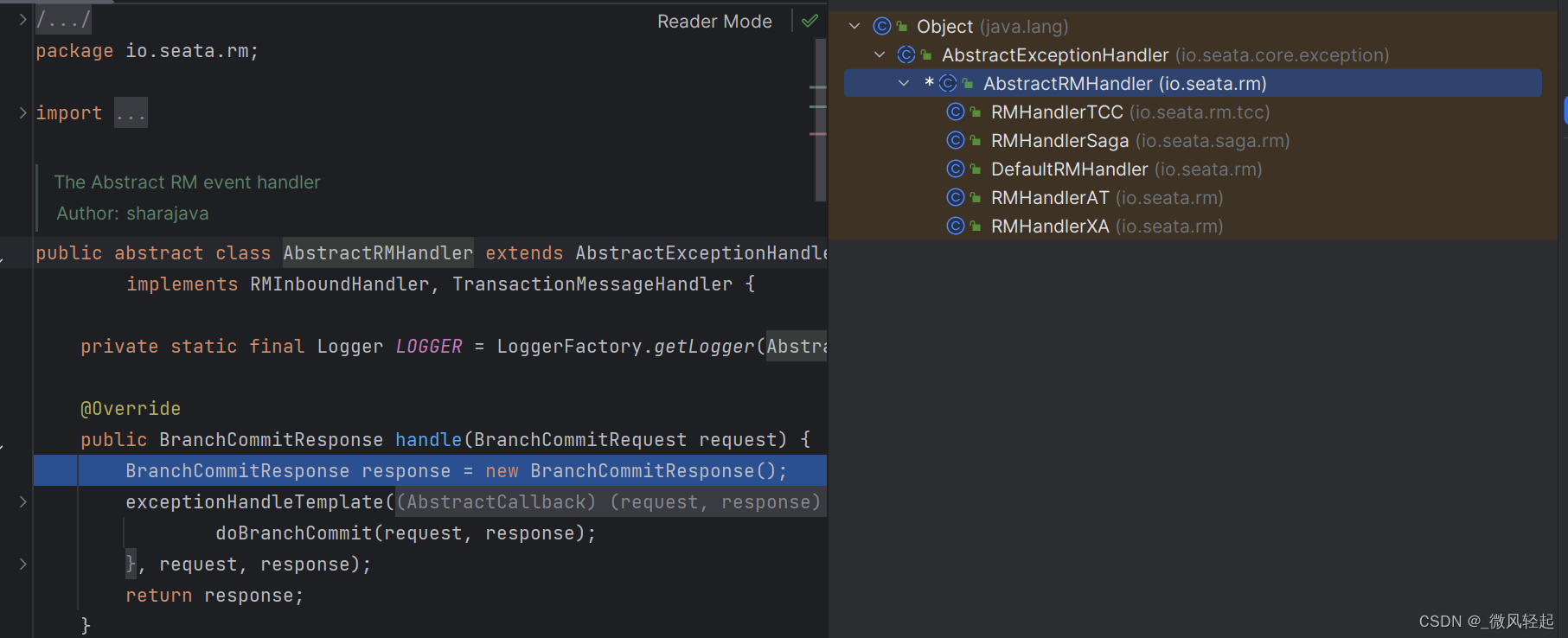
Task: Click the class icon beside DefaultRMHandler
Action: (956, 169)
